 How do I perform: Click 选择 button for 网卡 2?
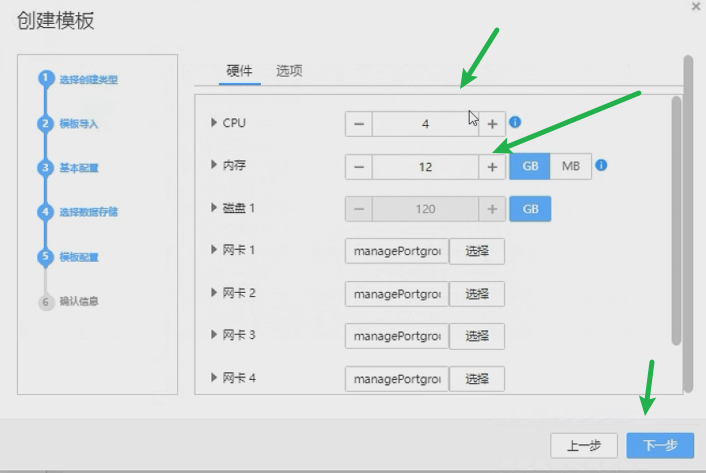[476, 294]
